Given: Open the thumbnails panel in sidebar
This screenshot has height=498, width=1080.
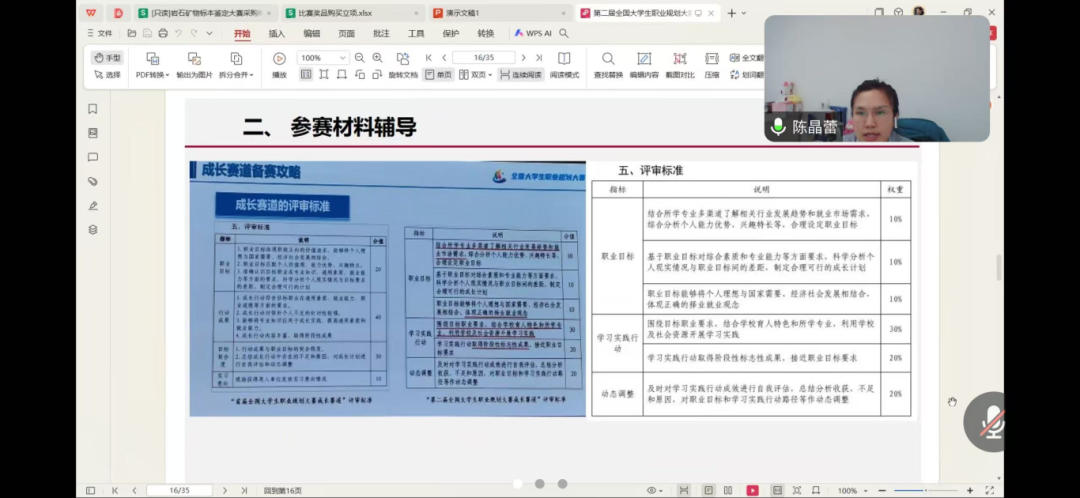Looking at the screenshot, I should point(93,133).
